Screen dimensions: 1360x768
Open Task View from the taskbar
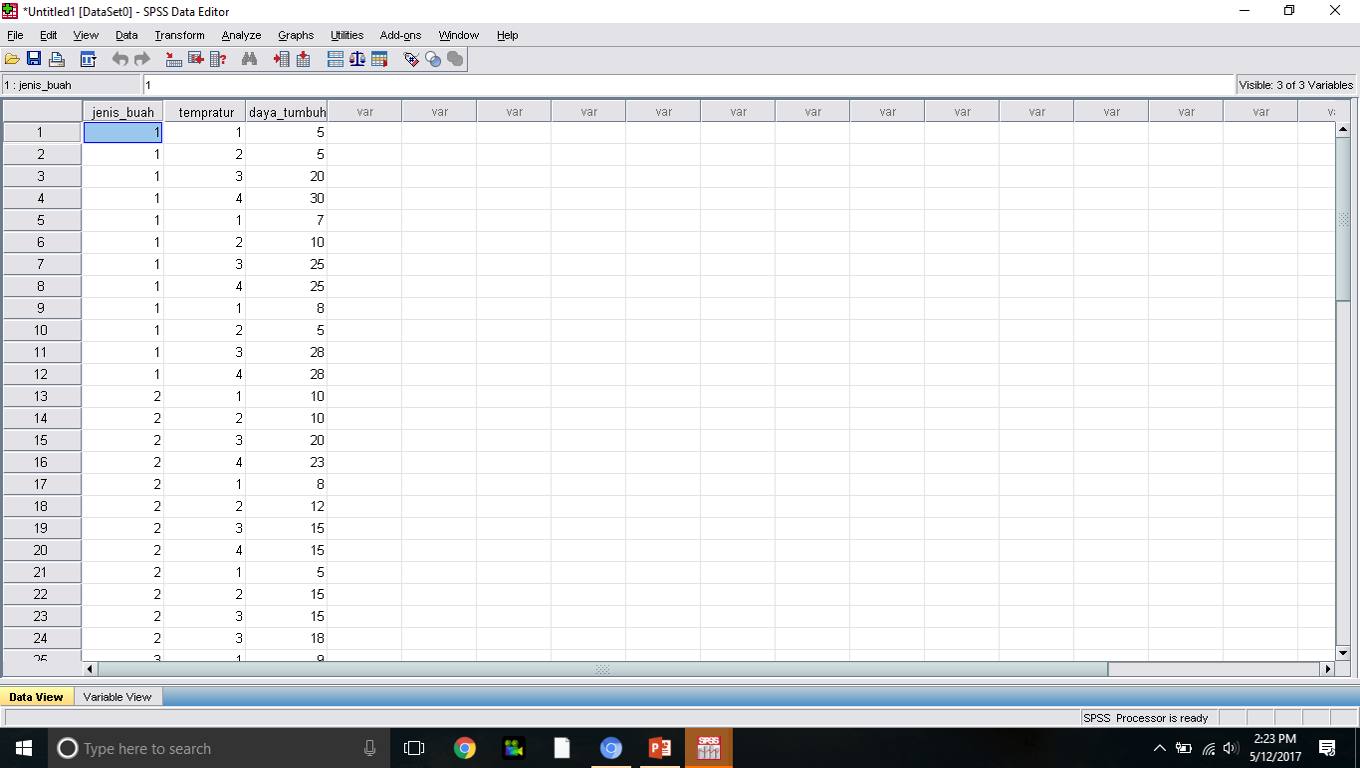[414, 748]
